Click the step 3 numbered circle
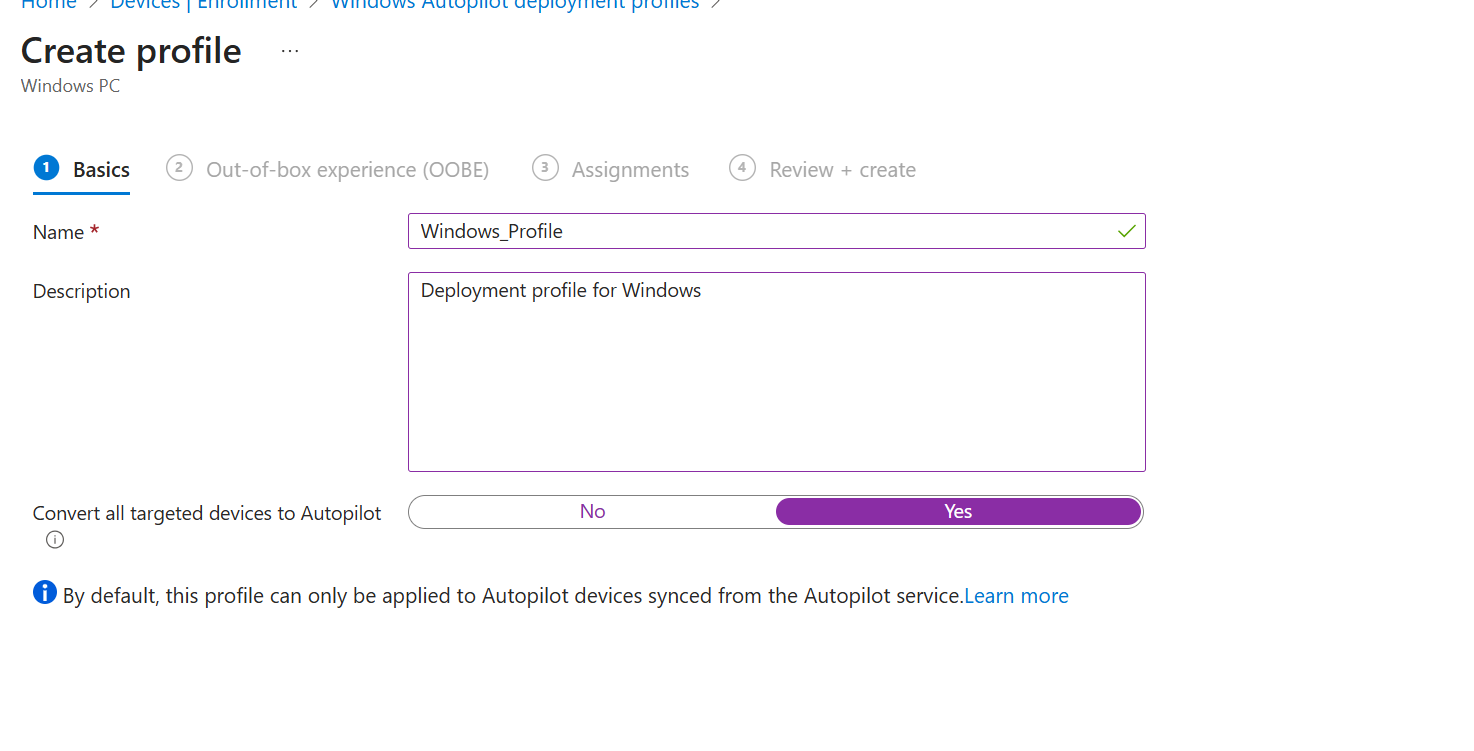Image resolution: width=1474 pixels, height=751 pixels. pos(544,168)
